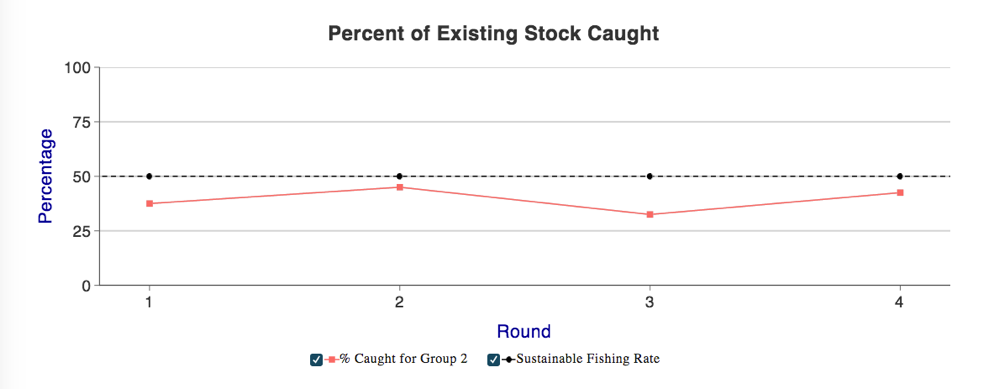
Task: Click the red Group 2 data point at Round 2
Action: click(400, 187)
